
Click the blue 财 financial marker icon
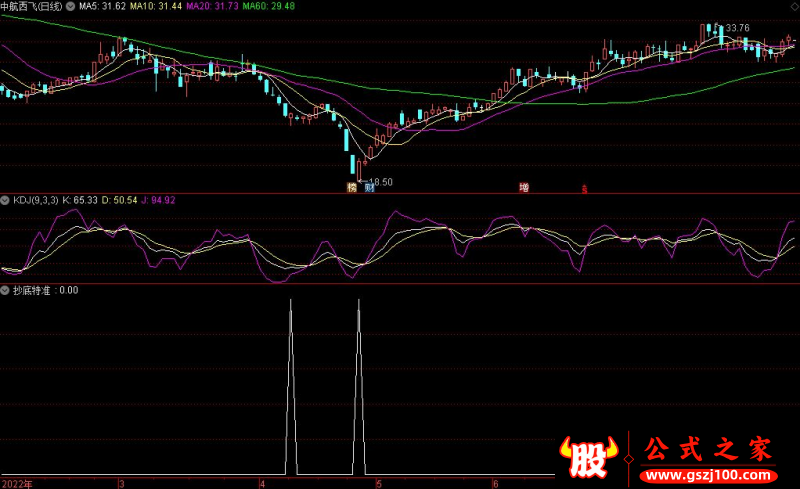[x=369, y=187]
